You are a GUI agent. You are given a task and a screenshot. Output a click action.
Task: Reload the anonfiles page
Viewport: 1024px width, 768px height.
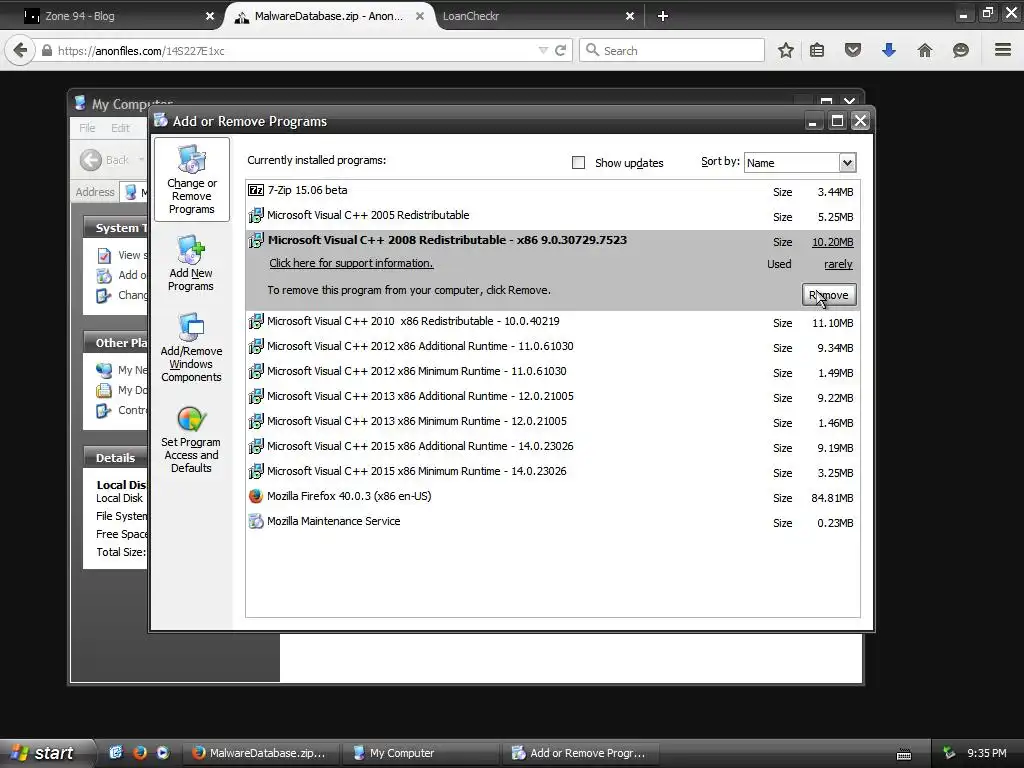pos(560,50)
